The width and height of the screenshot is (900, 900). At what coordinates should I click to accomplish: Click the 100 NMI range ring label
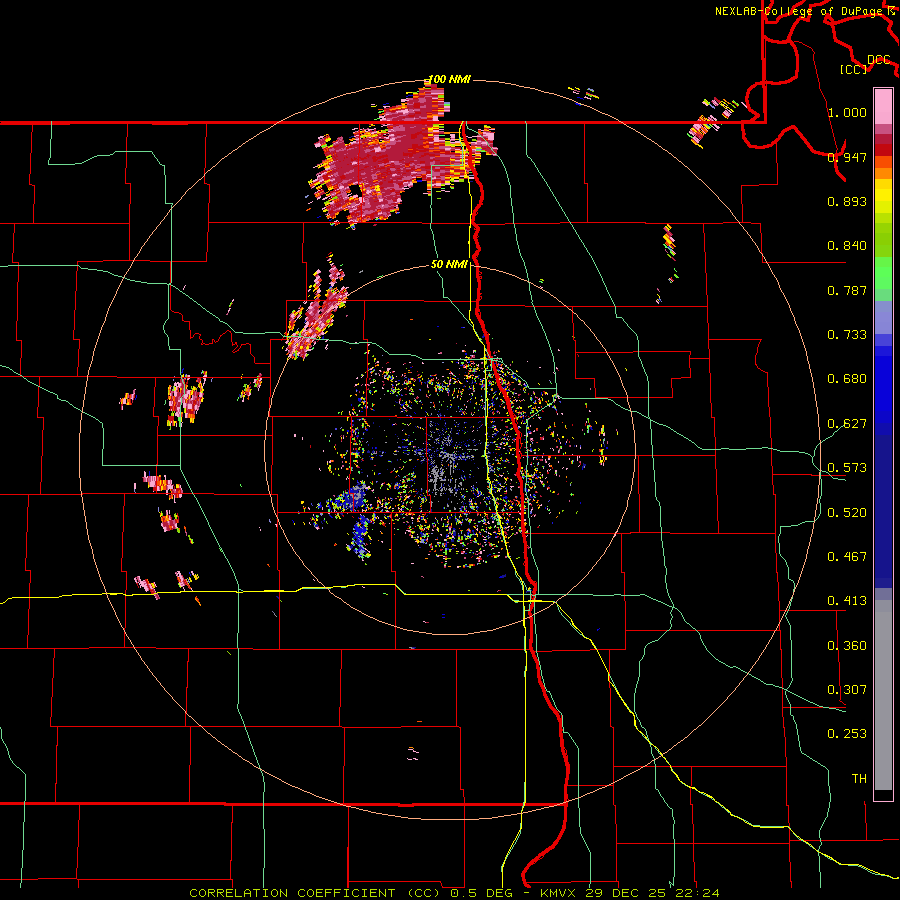pos(449,79)
